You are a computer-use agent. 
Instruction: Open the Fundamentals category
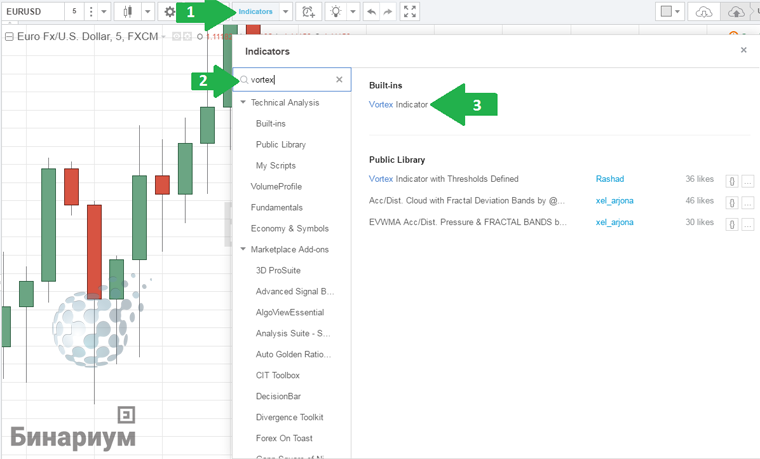(x=276, y=207)
